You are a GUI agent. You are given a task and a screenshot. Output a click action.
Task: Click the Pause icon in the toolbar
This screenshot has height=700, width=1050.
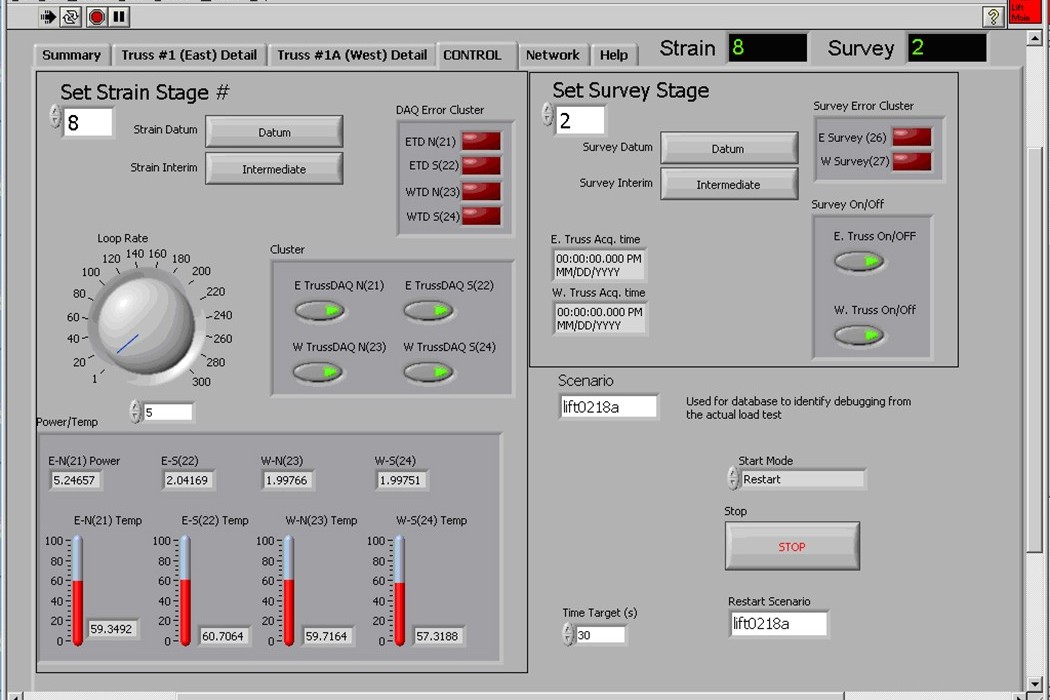click(x=119, y=16)
